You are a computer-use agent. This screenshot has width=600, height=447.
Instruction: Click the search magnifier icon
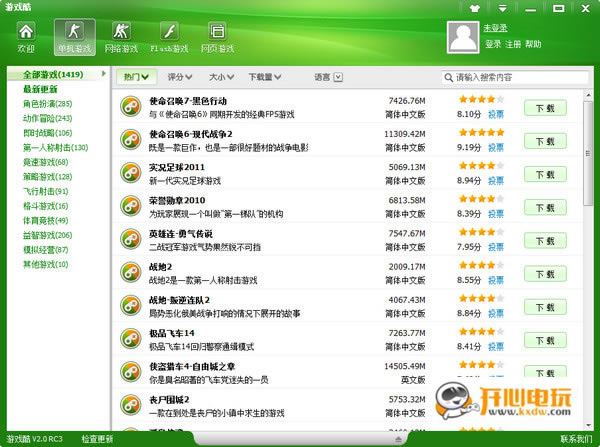point(448,78)
